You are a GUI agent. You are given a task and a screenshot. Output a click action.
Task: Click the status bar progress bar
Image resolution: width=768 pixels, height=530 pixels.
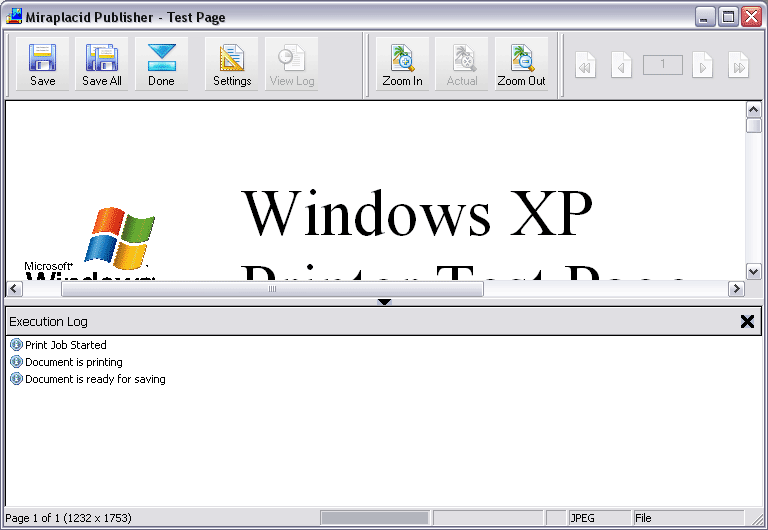point(375,518)
